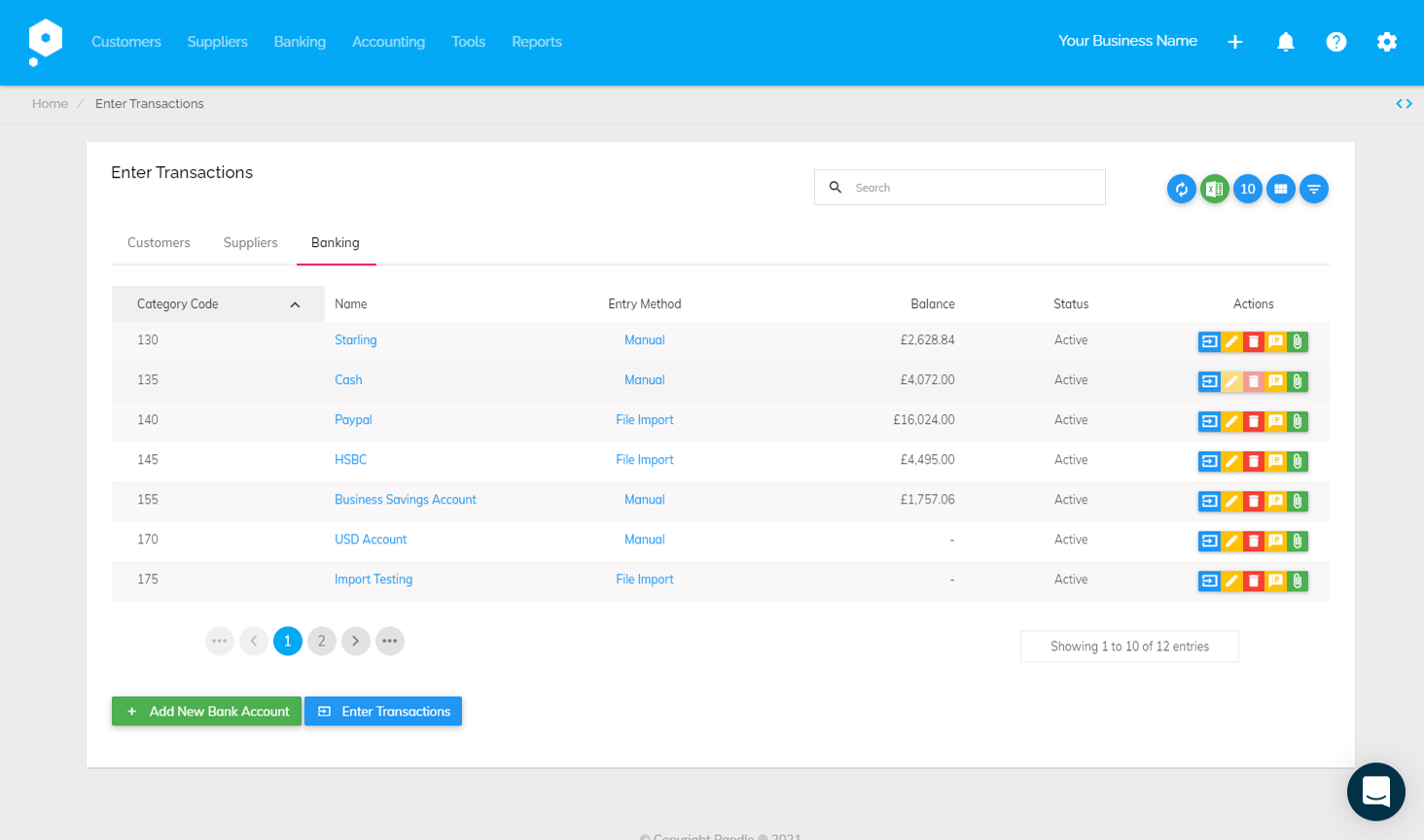Enter transactions for USD Account row
Image resolution: width=1424 pixels, height=840 pixels.
tap(1209, 541)
